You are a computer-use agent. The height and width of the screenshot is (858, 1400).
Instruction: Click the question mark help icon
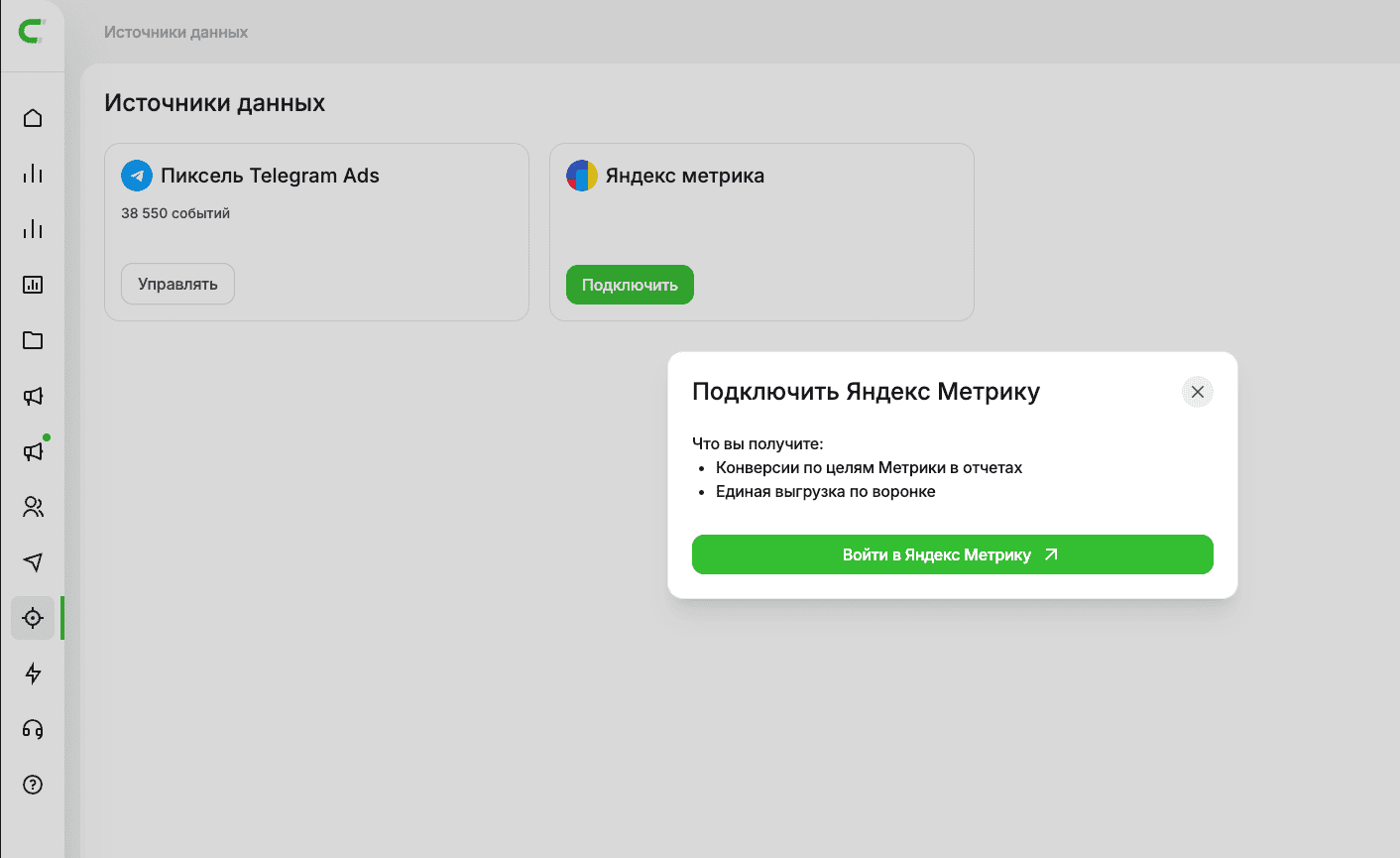point(33,785)
